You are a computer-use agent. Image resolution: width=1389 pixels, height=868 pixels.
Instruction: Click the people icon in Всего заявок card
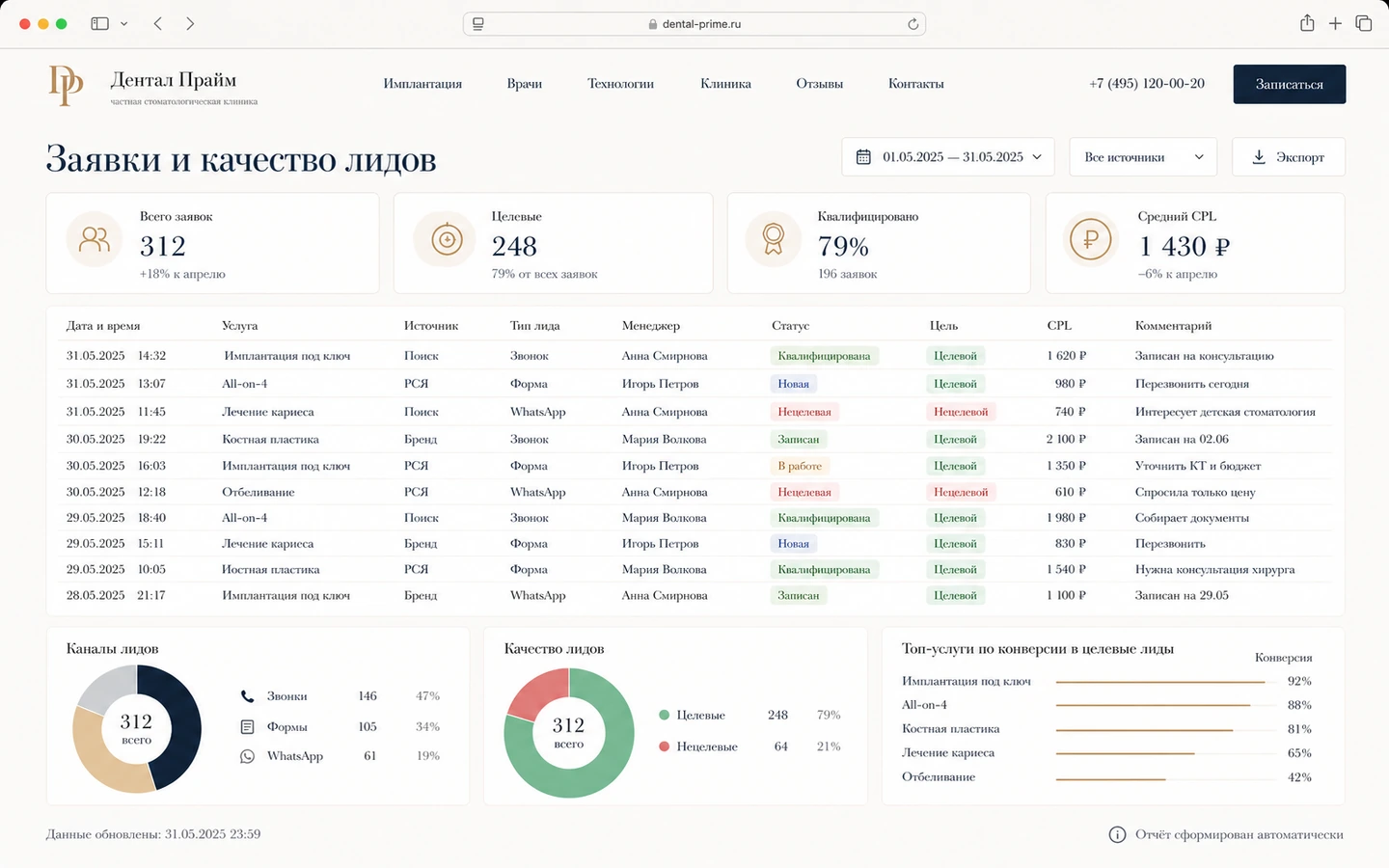95,238
